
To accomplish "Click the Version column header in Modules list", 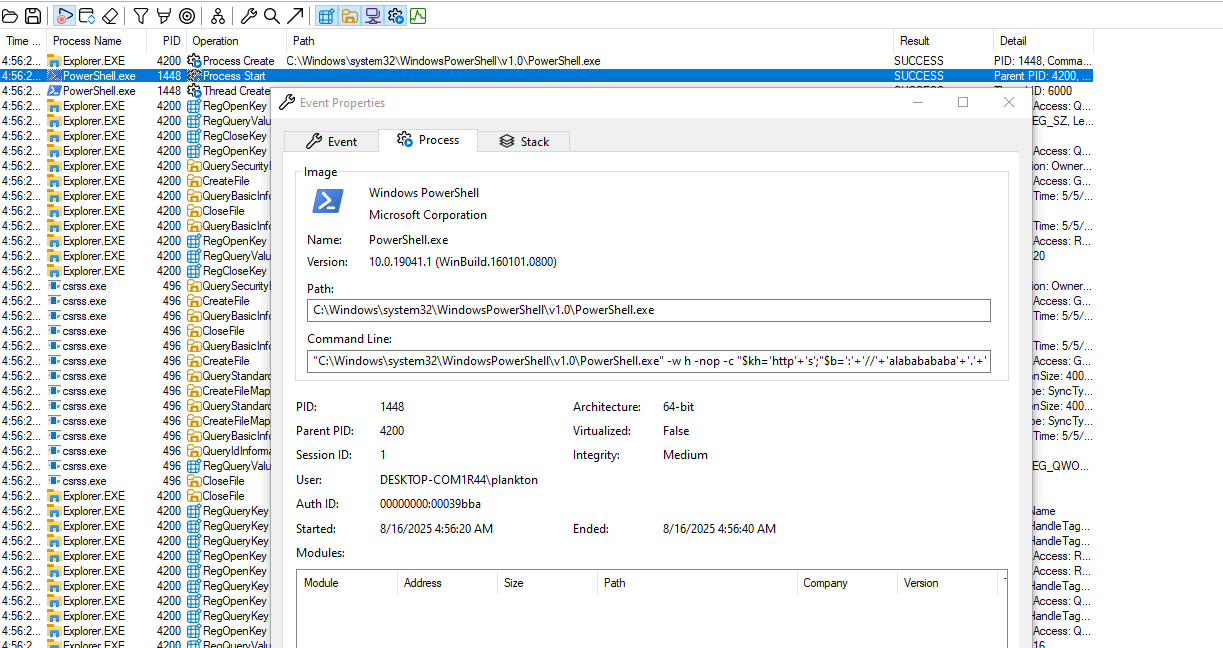I will click(x=947, y=583).
